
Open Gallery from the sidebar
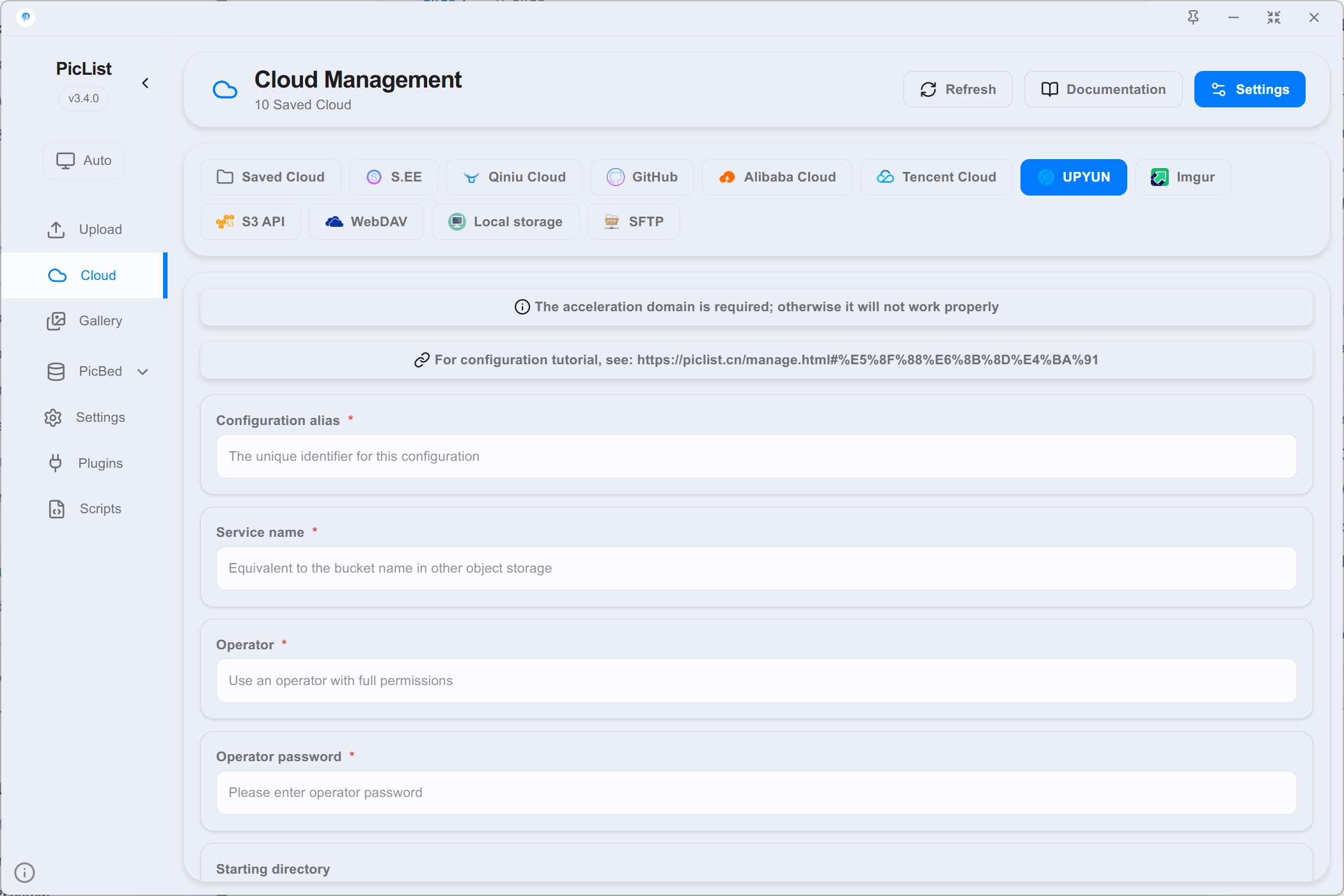84,321
